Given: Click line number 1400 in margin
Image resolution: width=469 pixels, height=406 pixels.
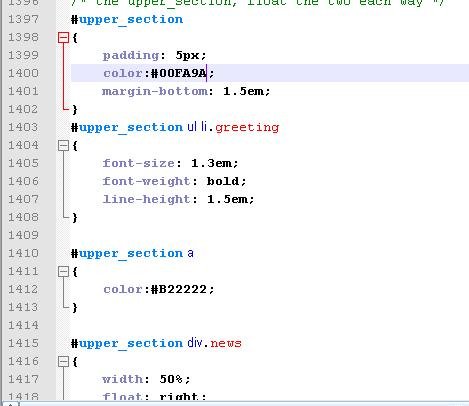Looking at the screenshot, I should 23,73.
